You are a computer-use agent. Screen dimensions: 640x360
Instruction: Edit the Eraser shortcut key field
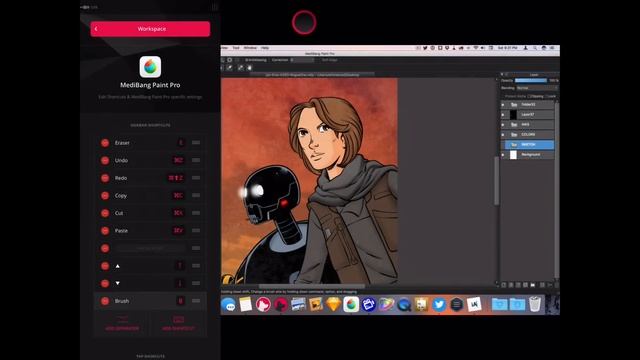pos(180,142)
